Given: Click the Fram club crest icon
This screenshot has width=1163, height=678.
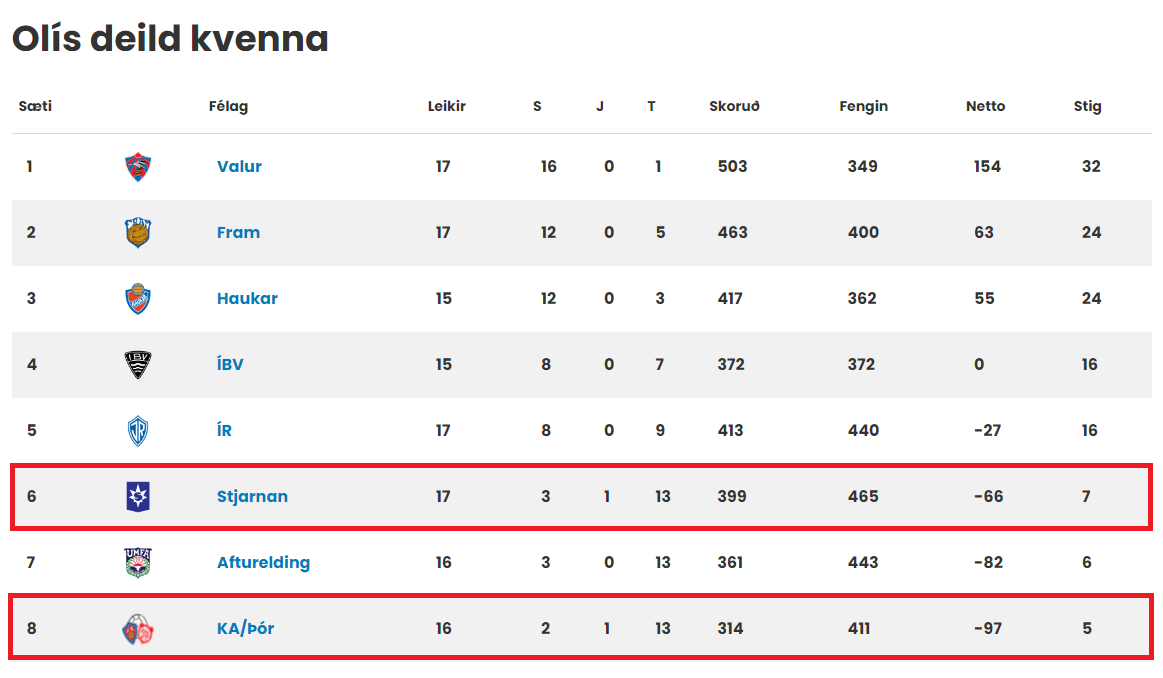Looking at the screenshot, I should pos(138,233).
